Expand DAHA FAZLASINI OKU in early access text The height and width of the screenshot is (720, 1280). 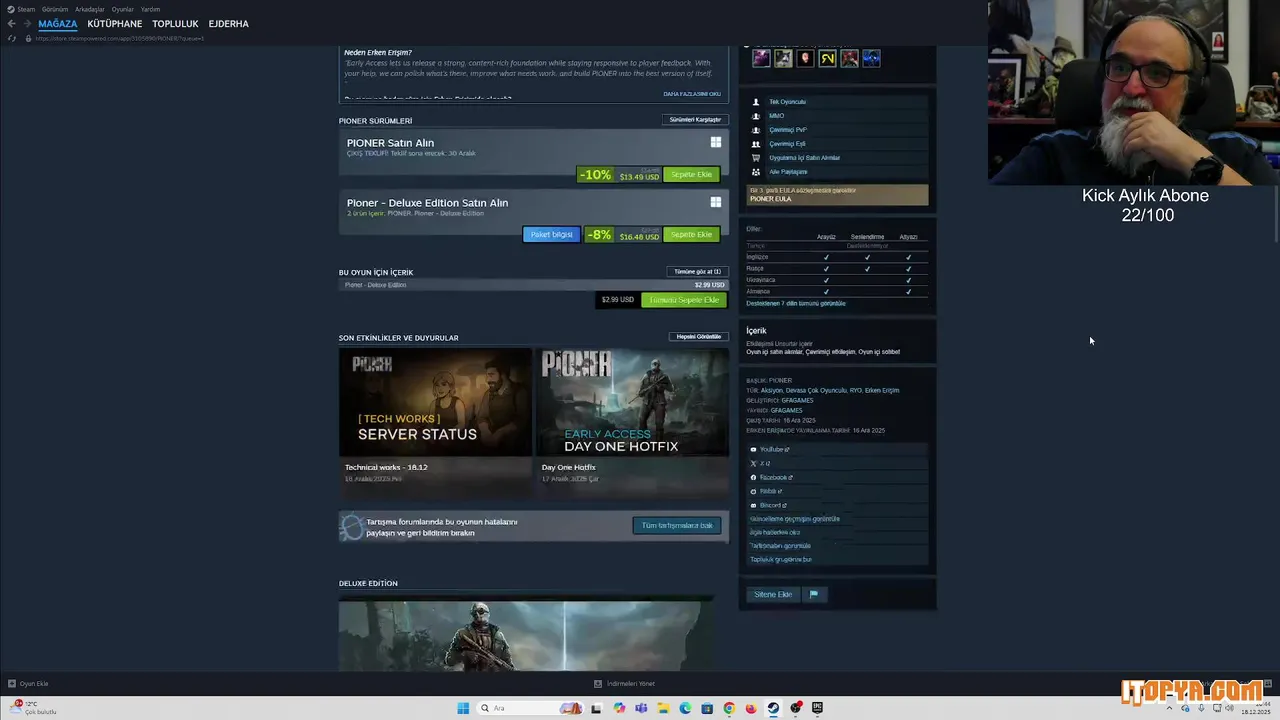[x=692, y=94]
